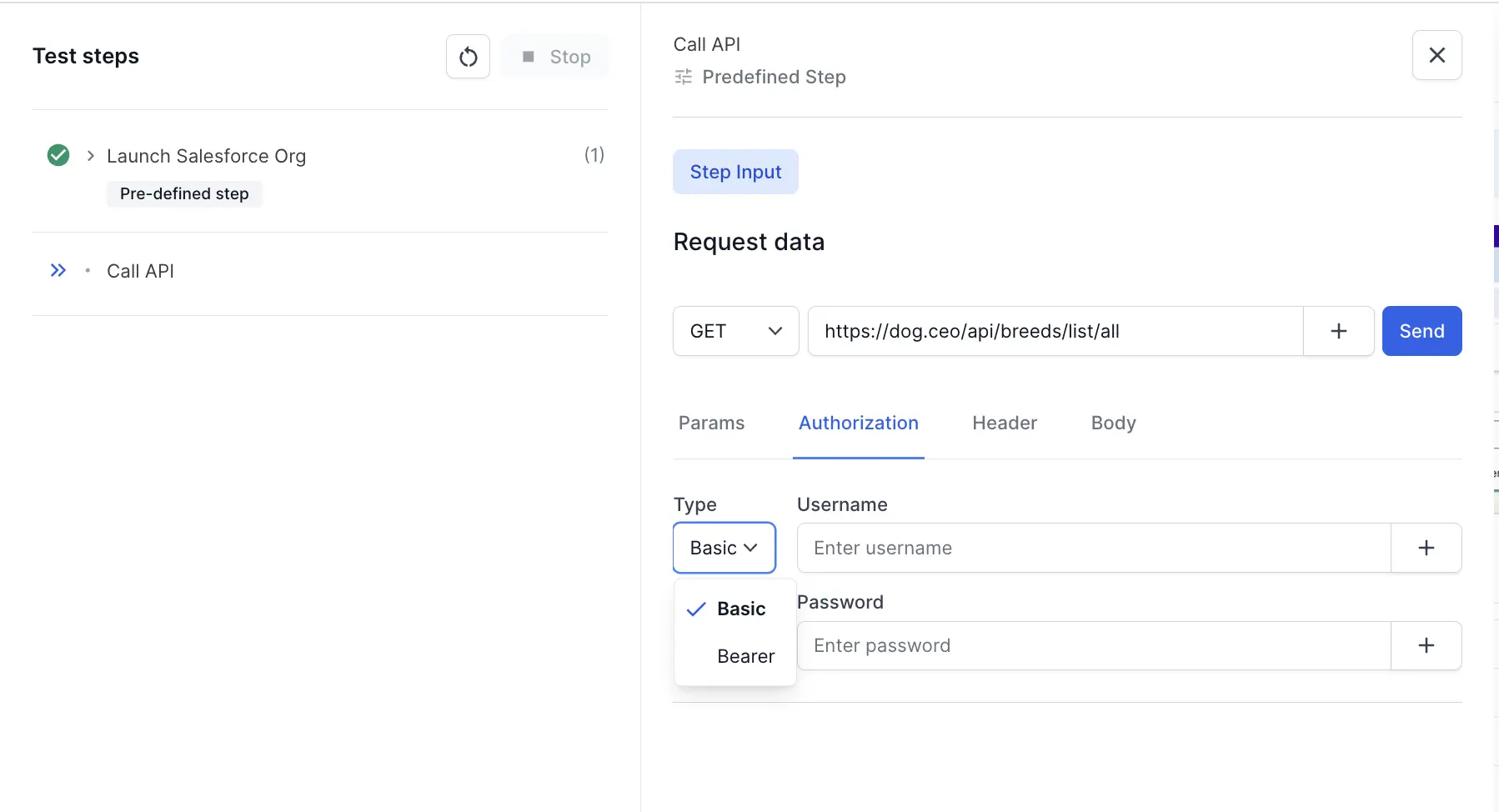Open the Step Input section
Image resolution: width=1499 pixels, height=812 pixels.
pos(735,172)
